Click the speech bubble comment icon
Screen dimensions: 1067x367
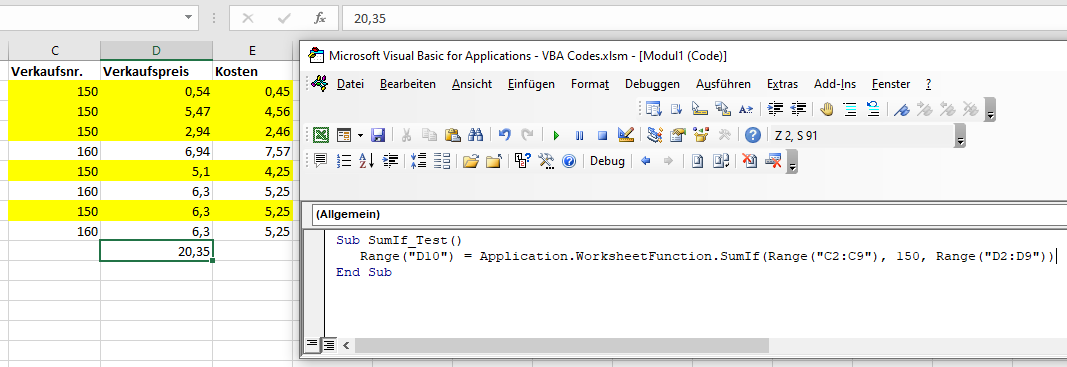point(321,161)
